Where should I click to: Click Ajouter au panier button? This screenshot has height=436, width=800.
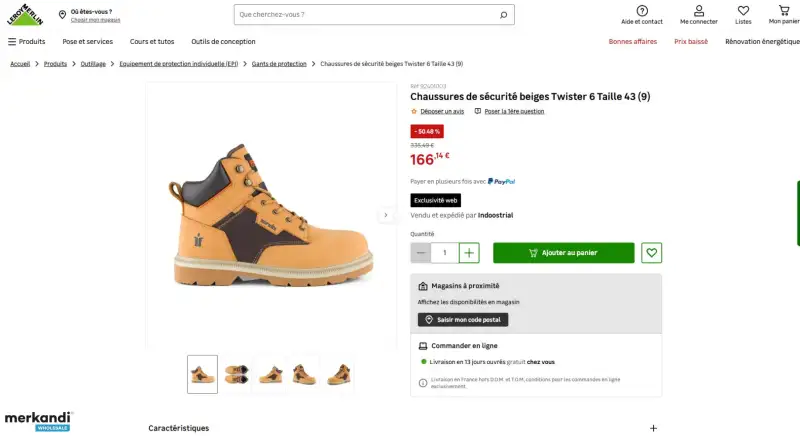point(564,253)
